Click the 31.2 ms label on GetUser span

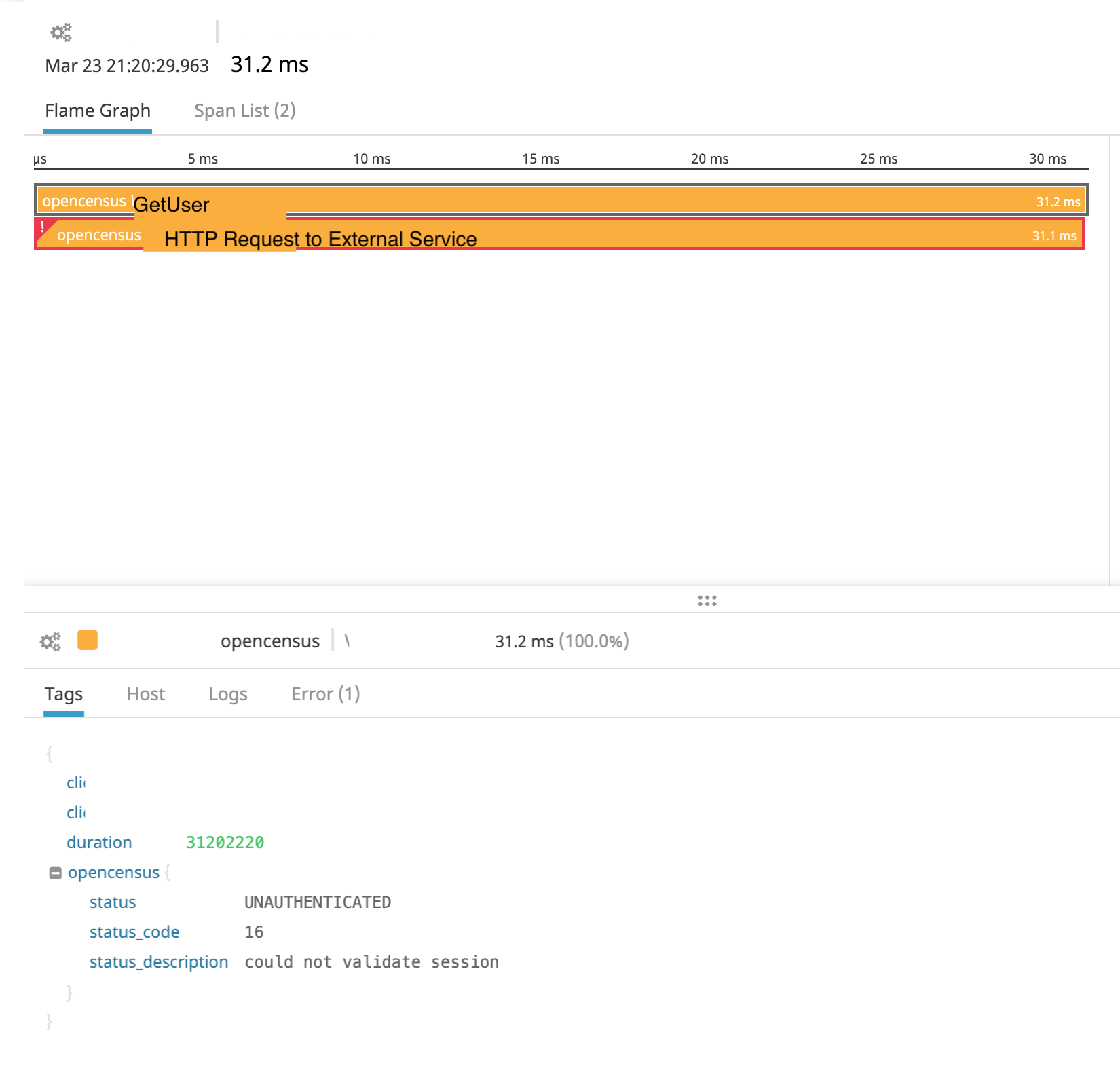click(x=1058, y=202)
